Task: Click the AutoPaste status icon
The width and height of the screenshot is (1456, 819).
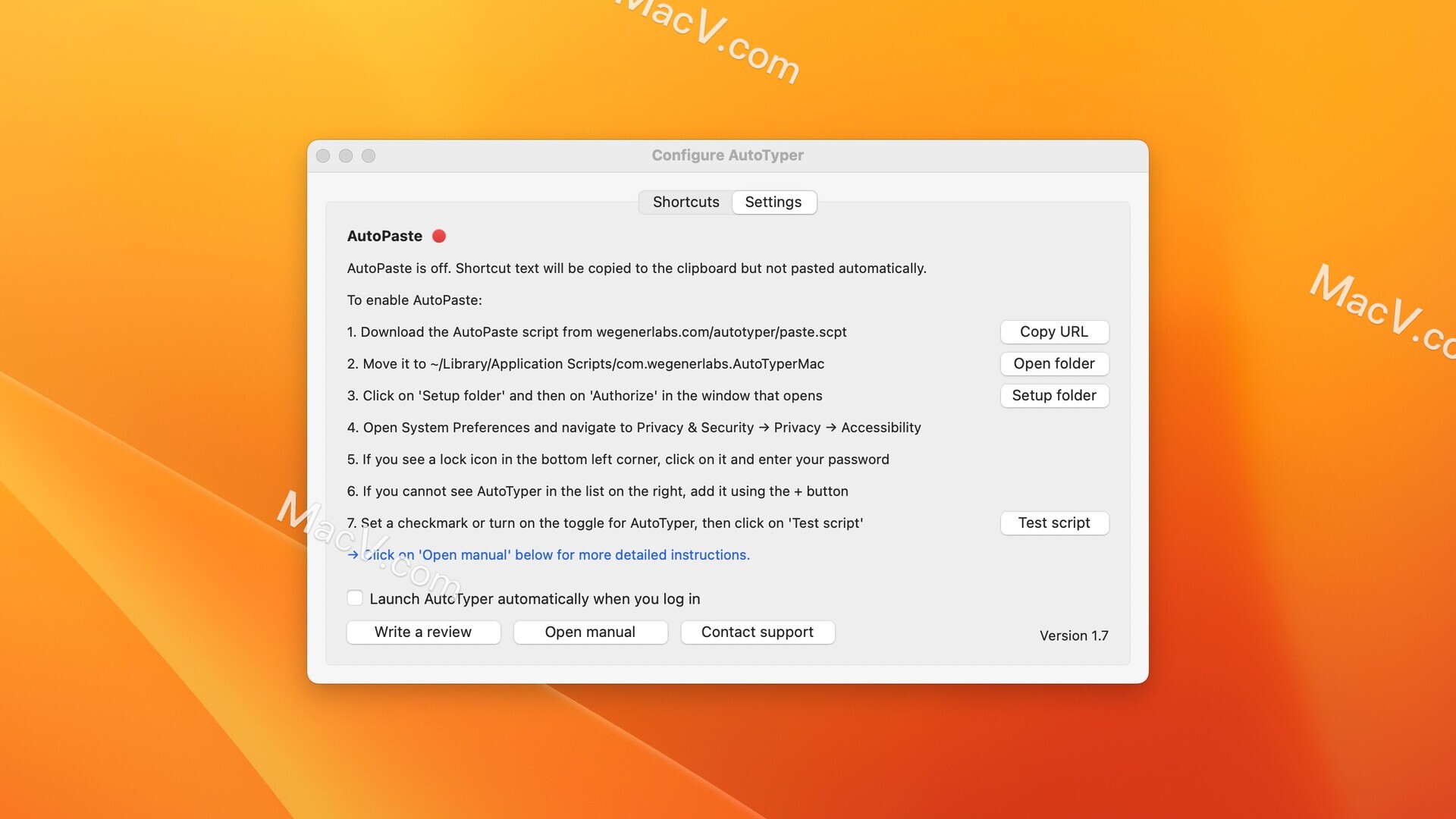Action: pyautogui.click(x=438, y=235)
